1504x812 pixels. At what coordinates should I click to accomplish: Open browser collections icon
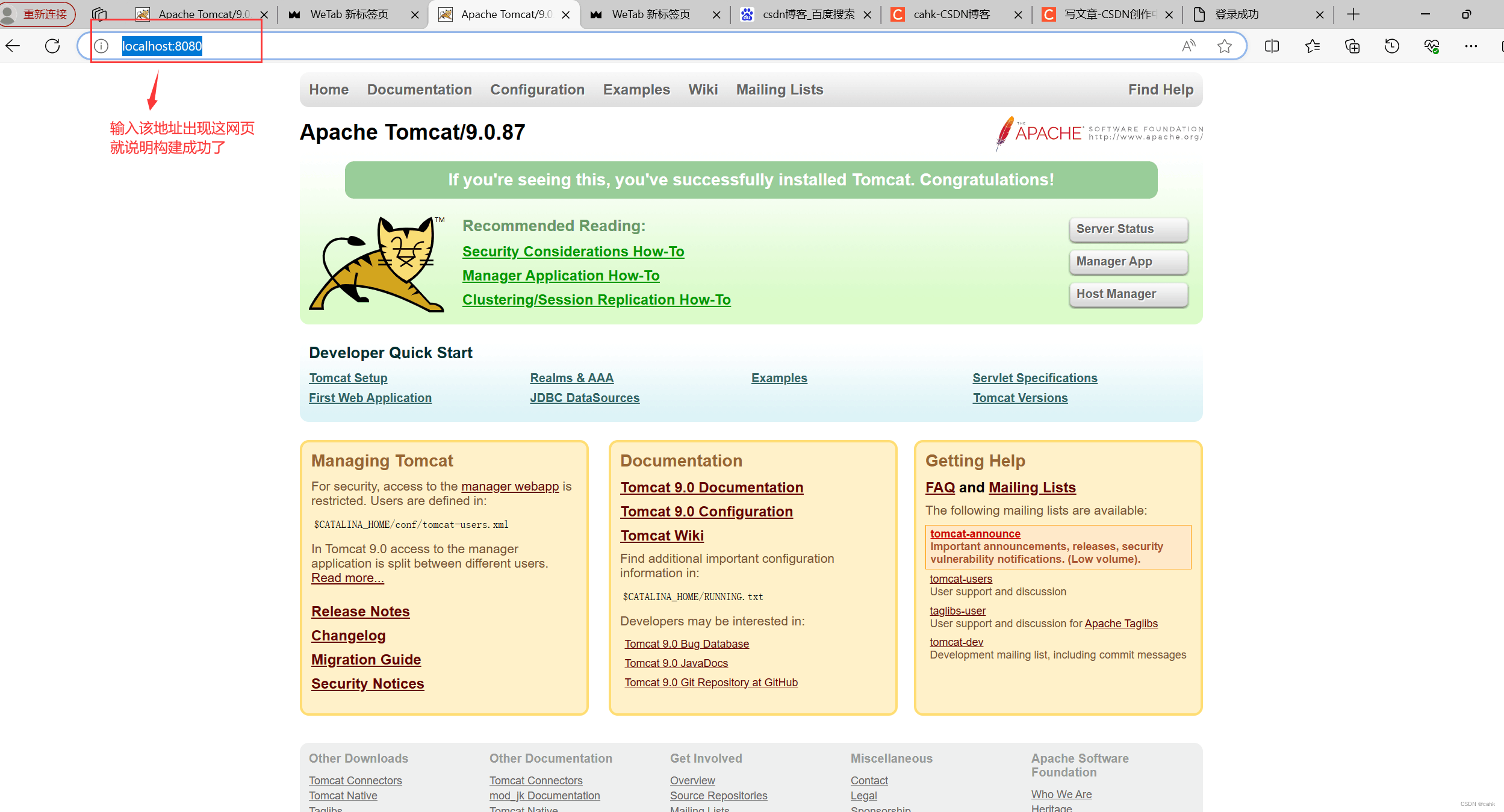pyautogui.click(x=1352, y=46)
